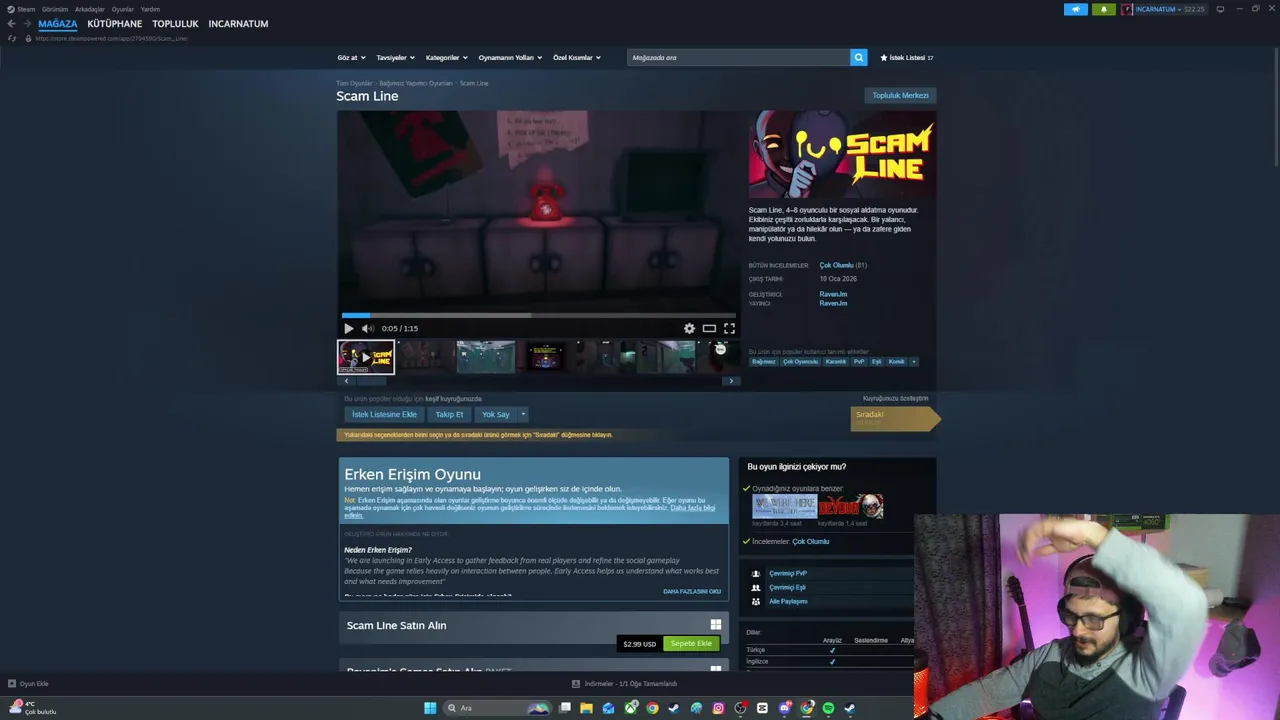Open Topluluk Merkezi button

tap(900, 96)
